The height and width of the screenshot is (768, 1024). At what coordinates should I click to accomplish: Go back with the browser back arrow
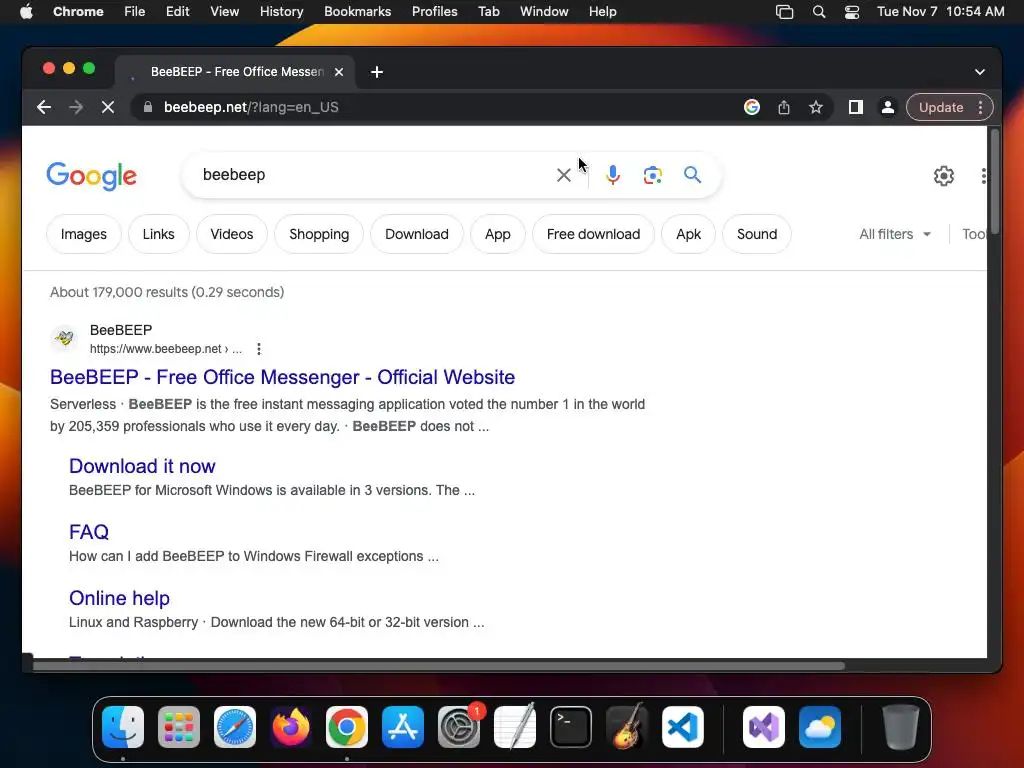pos(44,107)
